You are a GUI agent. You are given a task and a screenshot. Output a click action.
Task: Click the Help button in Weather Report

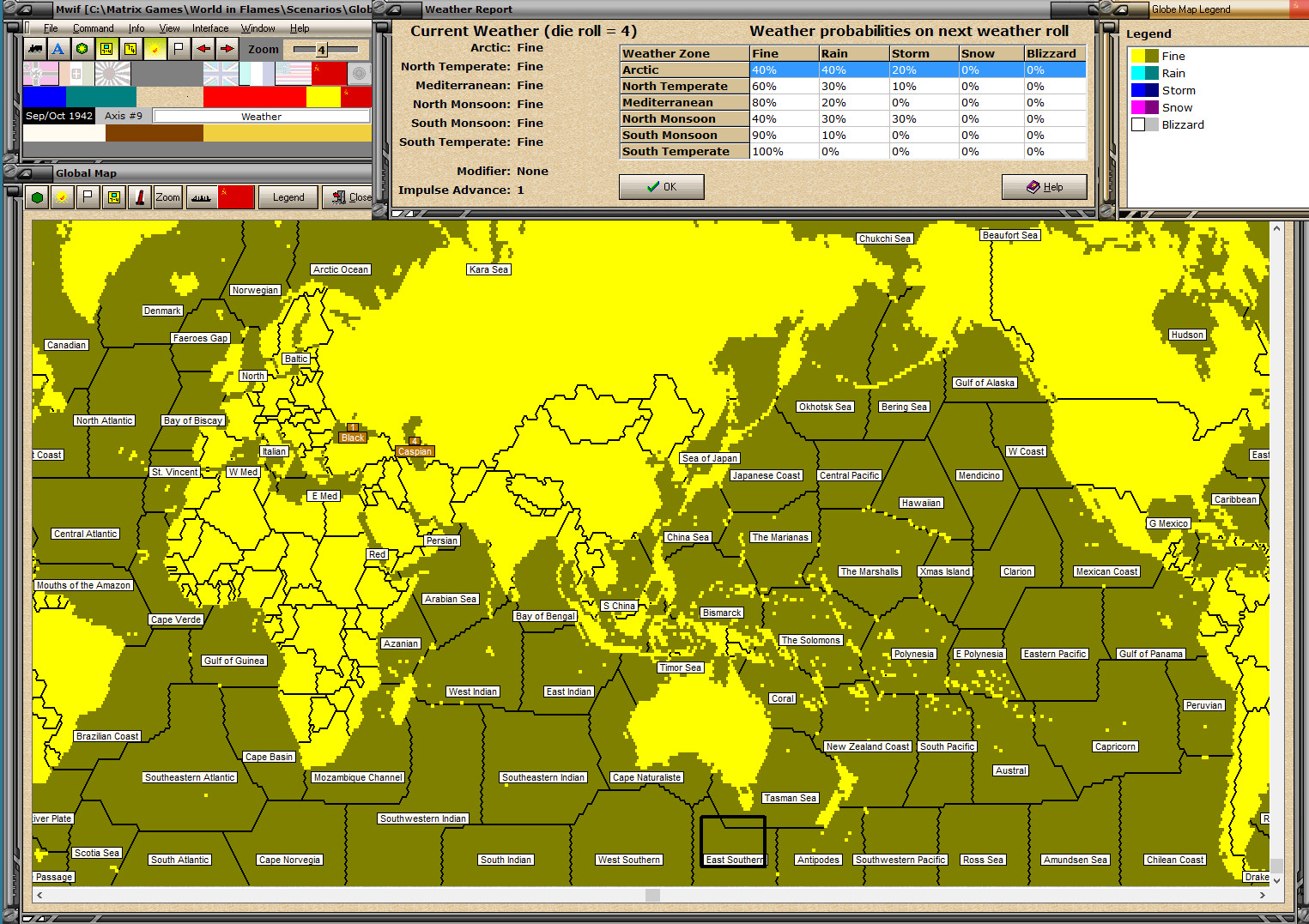click(1045, 187)
